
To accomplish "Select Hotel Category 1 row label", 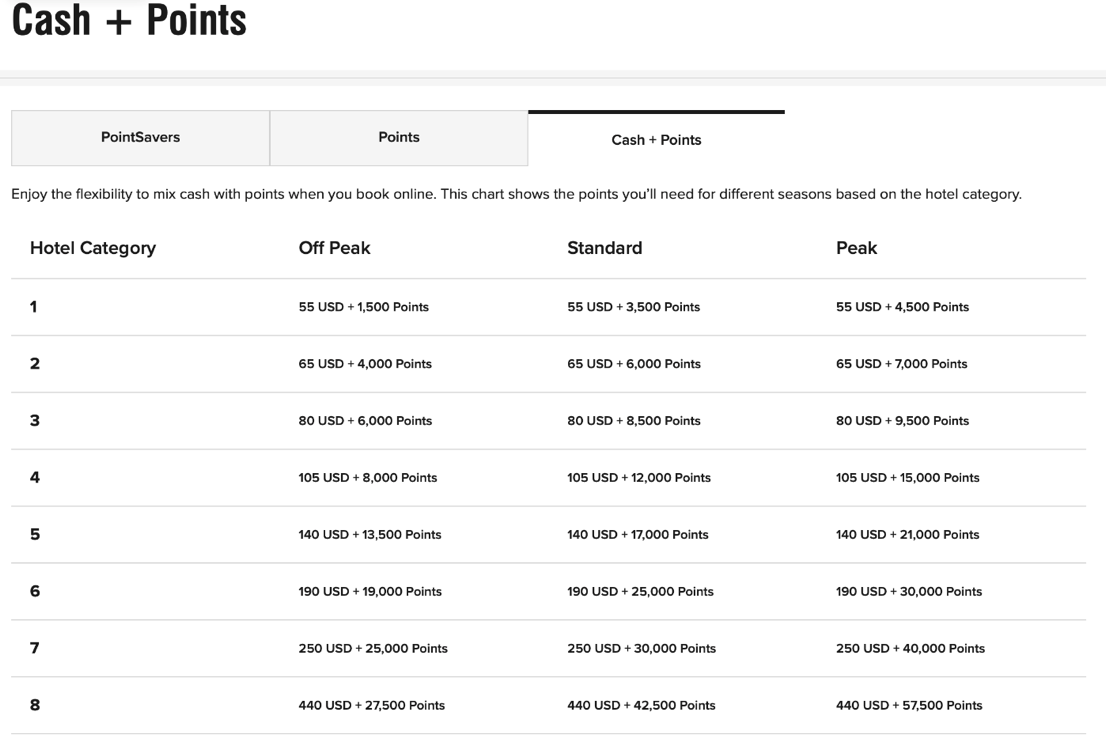I will tap(34, 307).
